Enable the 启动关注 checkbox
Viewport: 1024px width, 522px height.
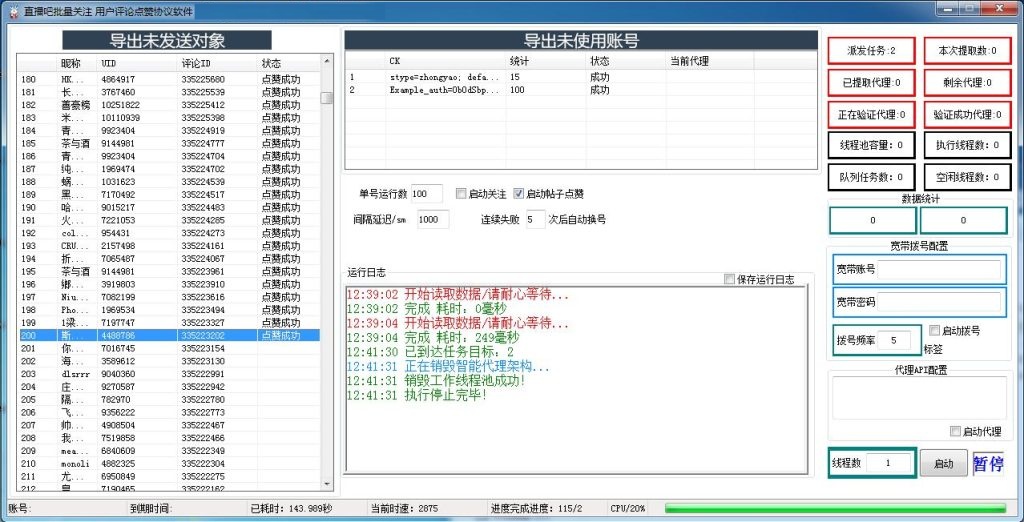461,194
